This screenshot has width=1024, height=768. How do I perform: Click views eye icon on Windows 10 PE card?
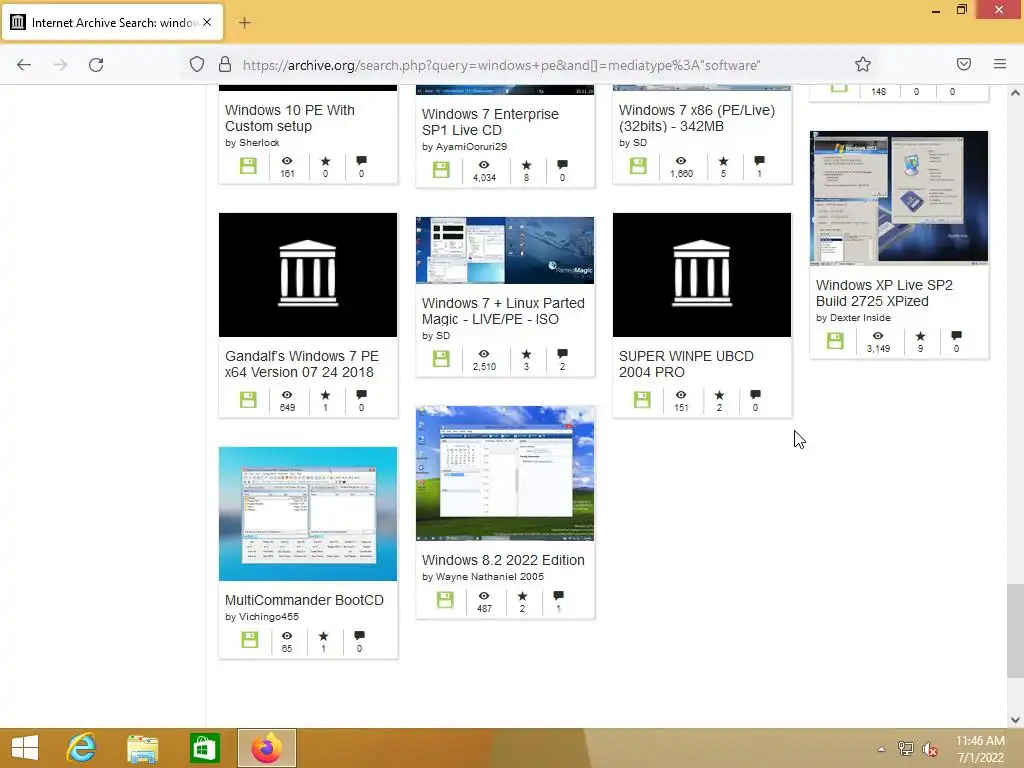tap(287, 161)
